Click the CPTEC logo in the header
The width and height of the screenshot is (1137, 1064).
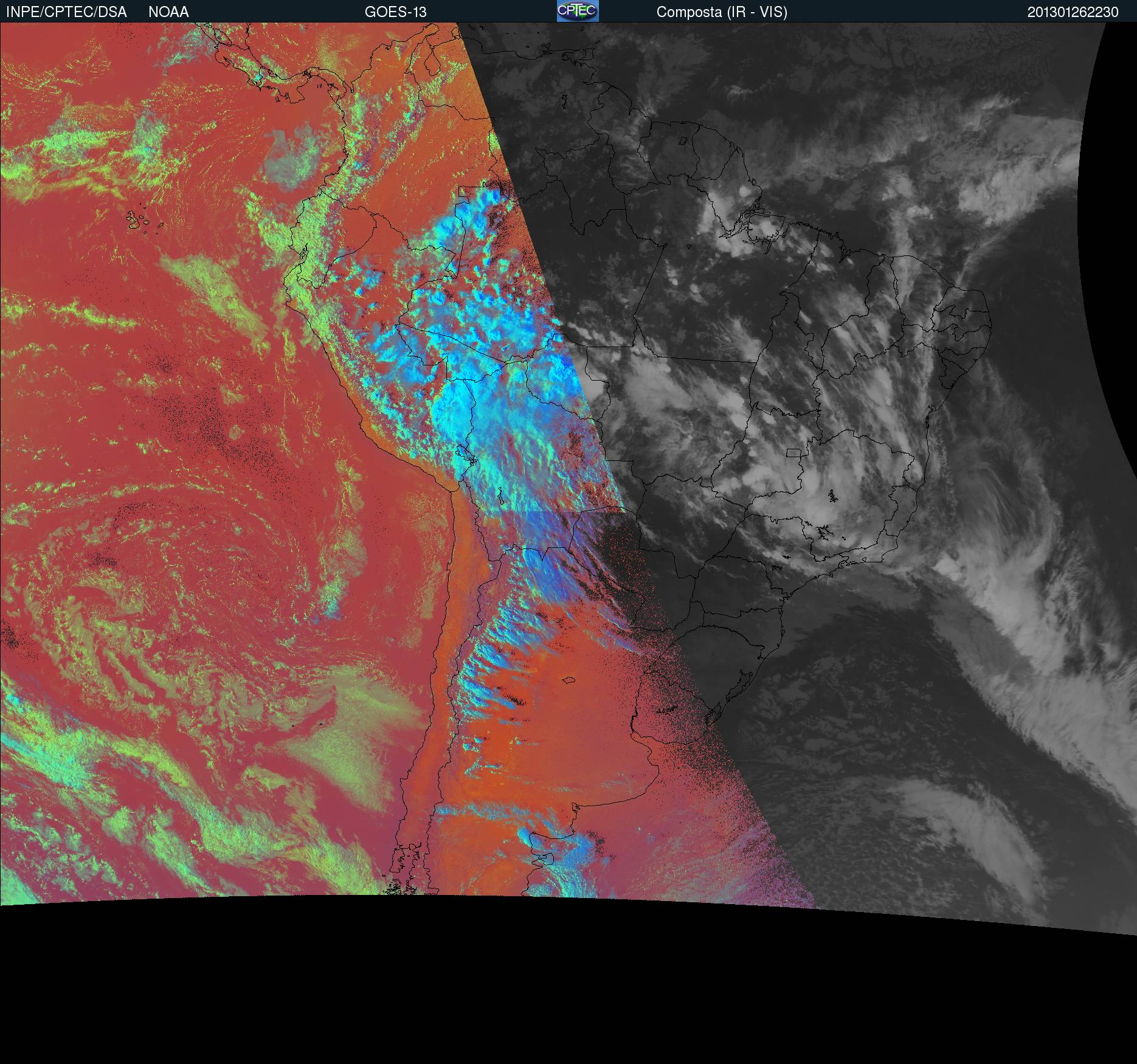point(578,11)
